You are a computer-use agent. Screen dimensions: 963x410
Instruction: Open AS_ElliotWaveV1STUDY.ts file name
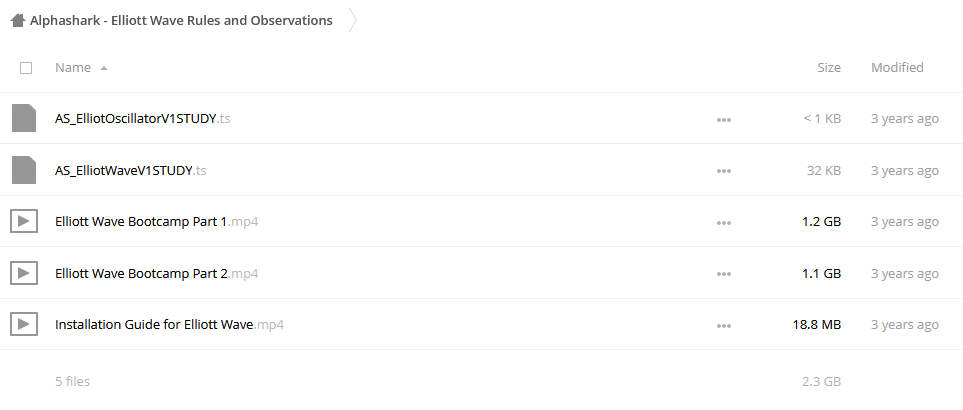pyautogui.click(x=131, y=171)
